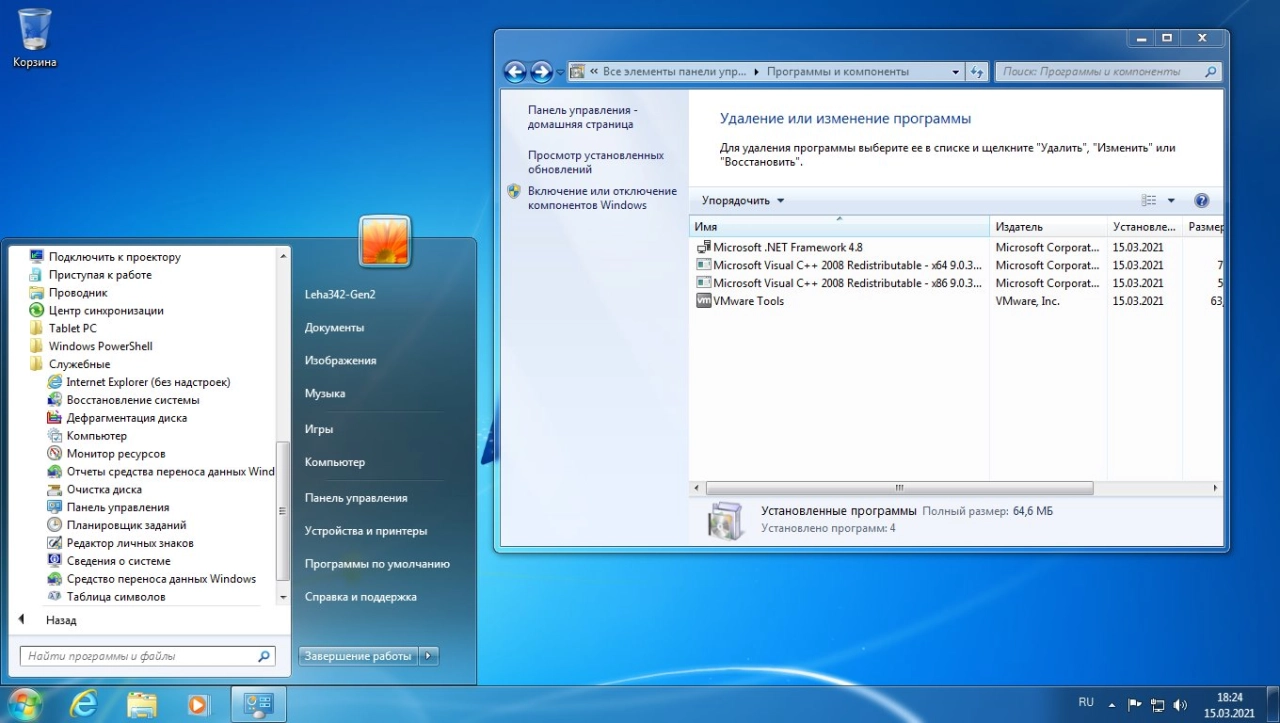Image resolution: width=1280 pixels, height=723 pixels.
Task: Open Просмотр установленных обновлений link
Action: pos(596,162)
